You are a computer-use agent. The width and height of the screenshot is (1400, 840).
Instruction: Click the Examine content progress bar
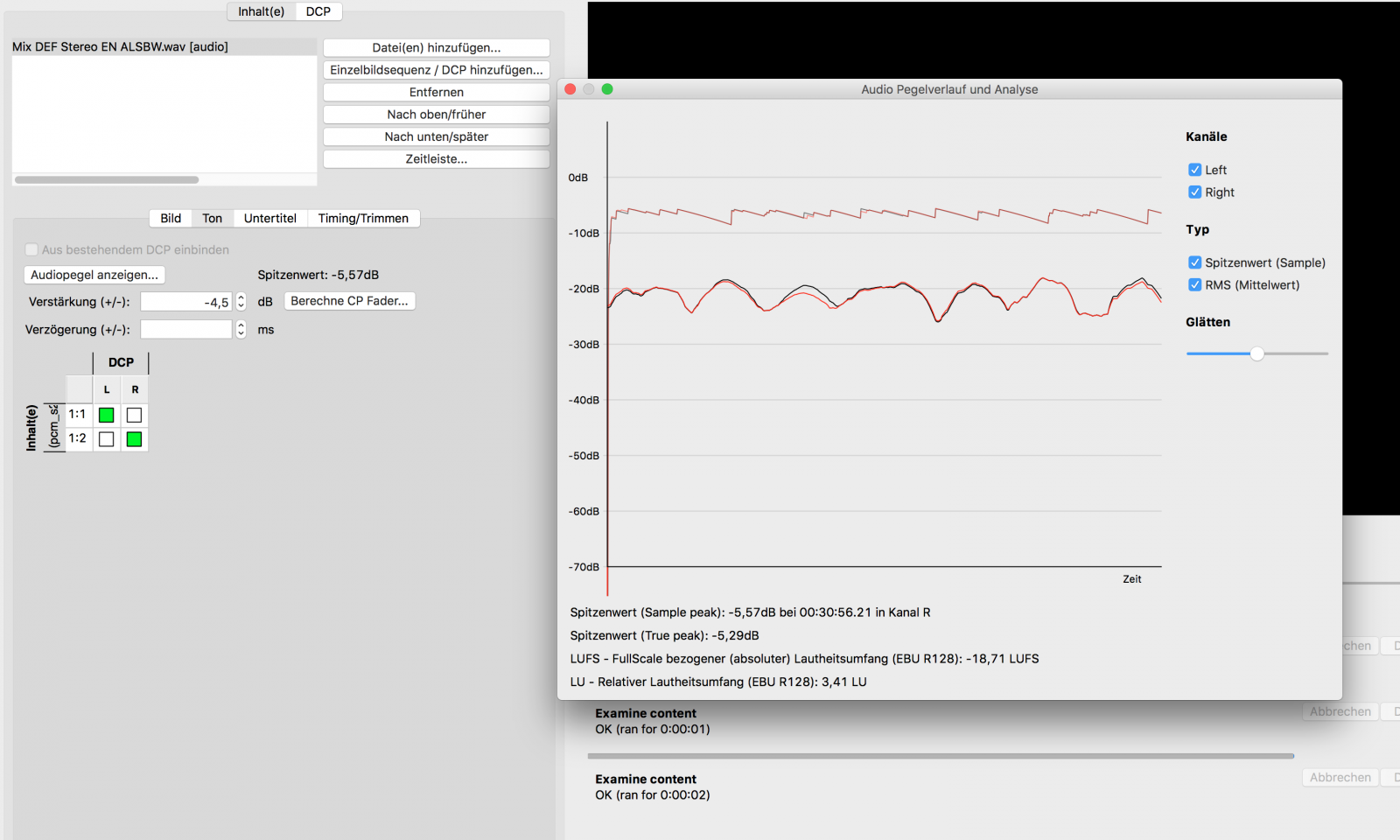pos(941,756)
